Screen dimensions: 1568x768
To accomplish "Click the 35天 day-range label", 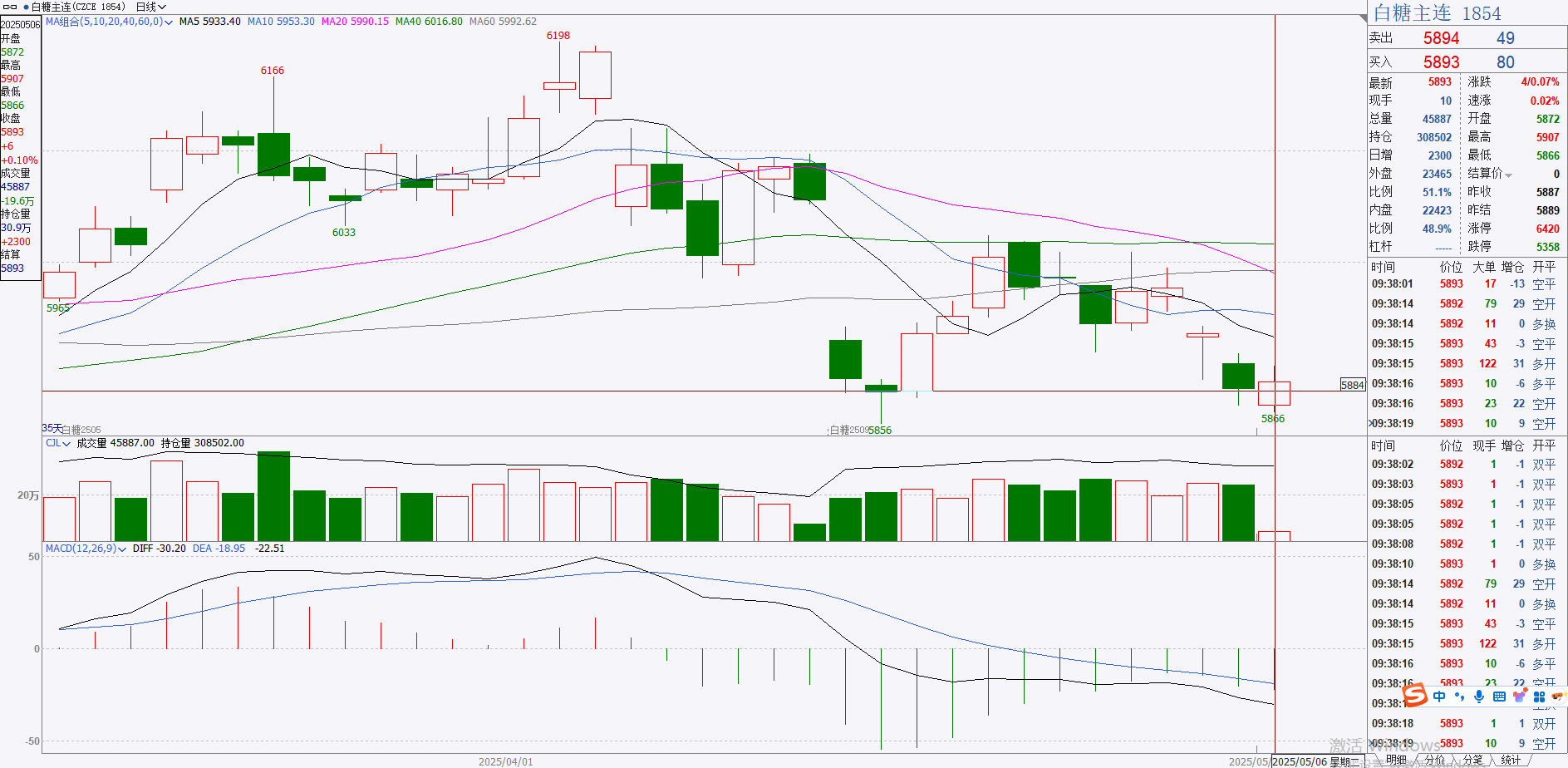I will point(52,428).
